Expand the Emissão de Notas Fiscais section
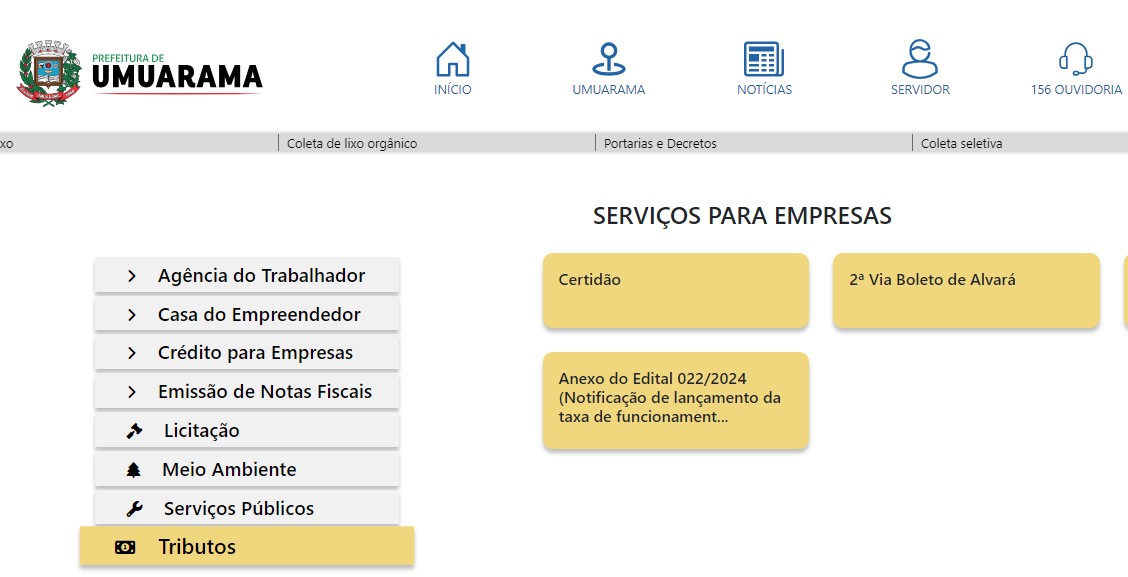This screenshot has height=577, width=1128. [246, 391]
